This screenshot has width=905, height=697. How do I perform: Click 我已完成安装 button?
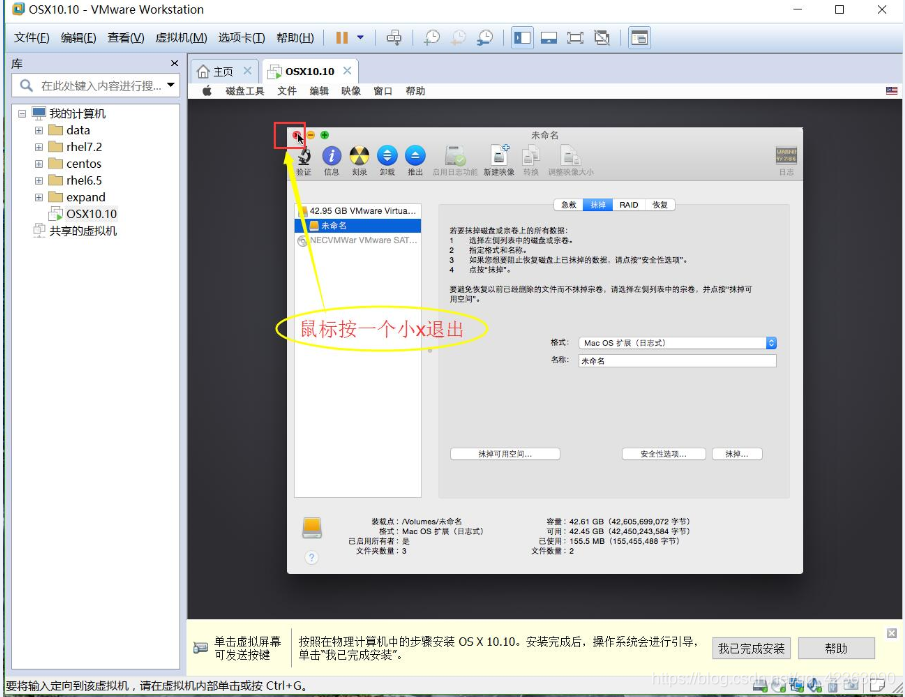tap(751, 649)
